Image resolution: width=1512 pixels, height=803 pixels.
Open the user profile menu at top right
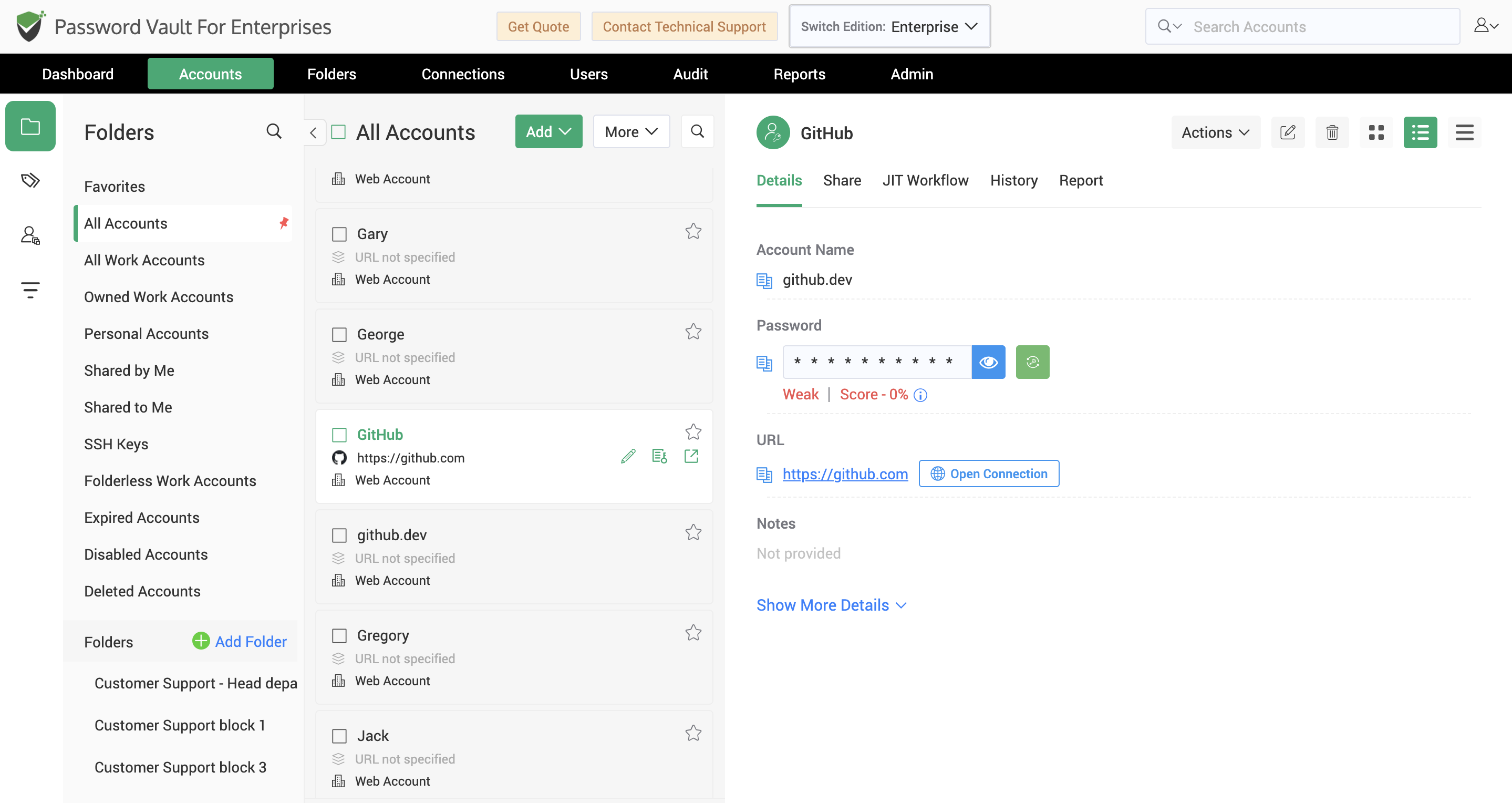(x=1486, y=26)
